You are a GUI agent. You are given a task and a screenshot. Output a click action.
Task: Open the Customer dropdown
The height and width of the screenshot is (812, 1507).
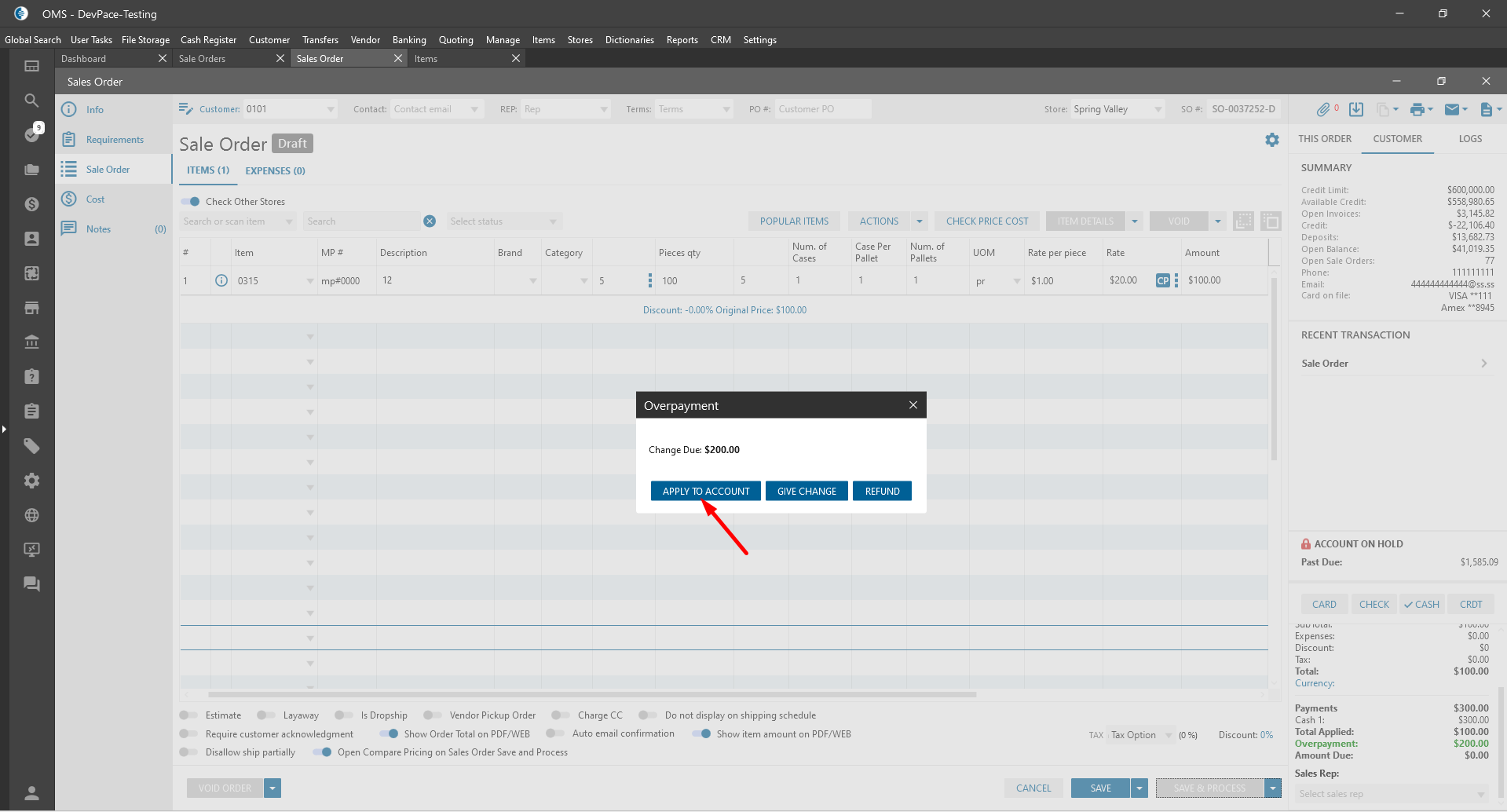tap(331, 109)
